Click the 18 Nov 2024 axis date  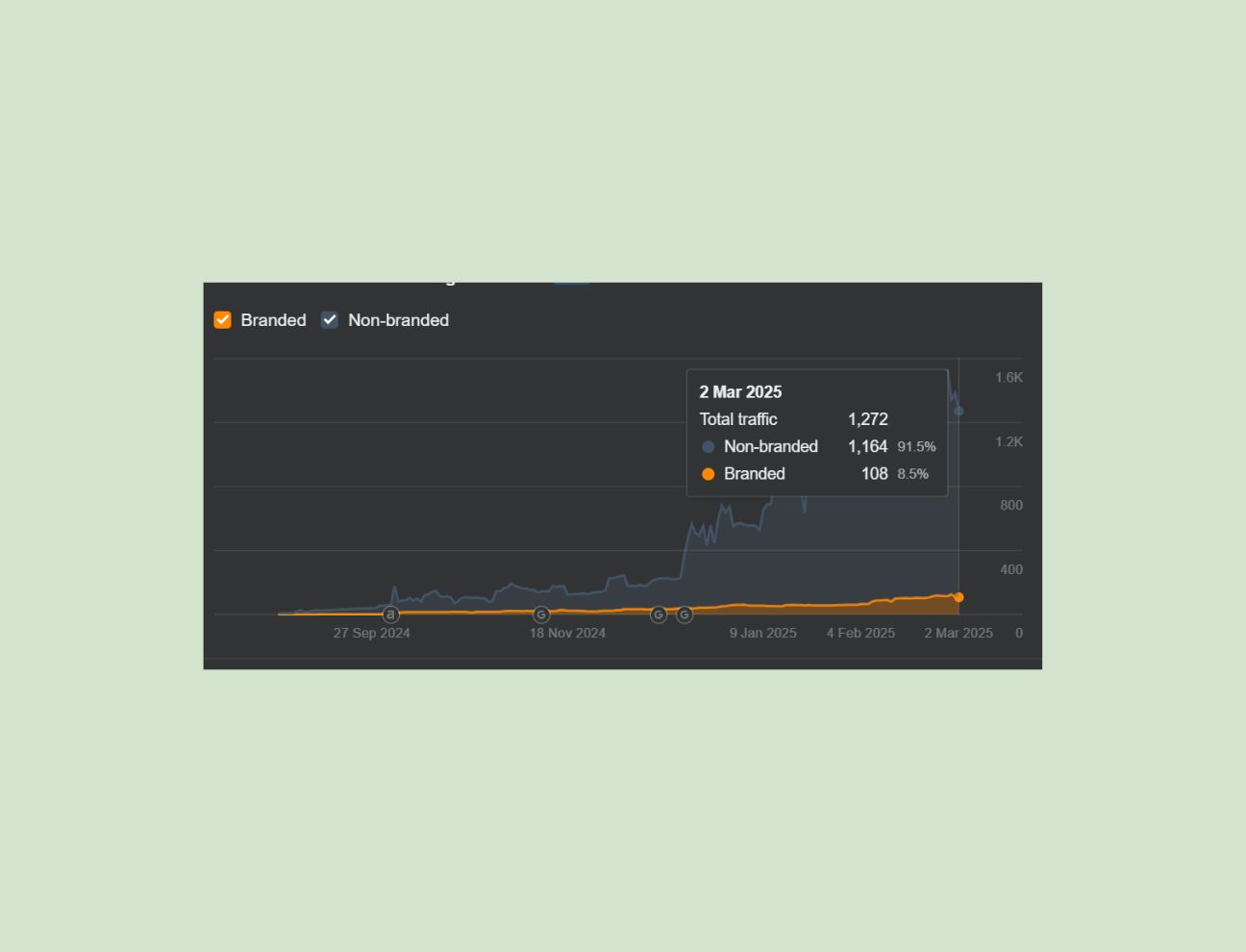click(567, 633)
